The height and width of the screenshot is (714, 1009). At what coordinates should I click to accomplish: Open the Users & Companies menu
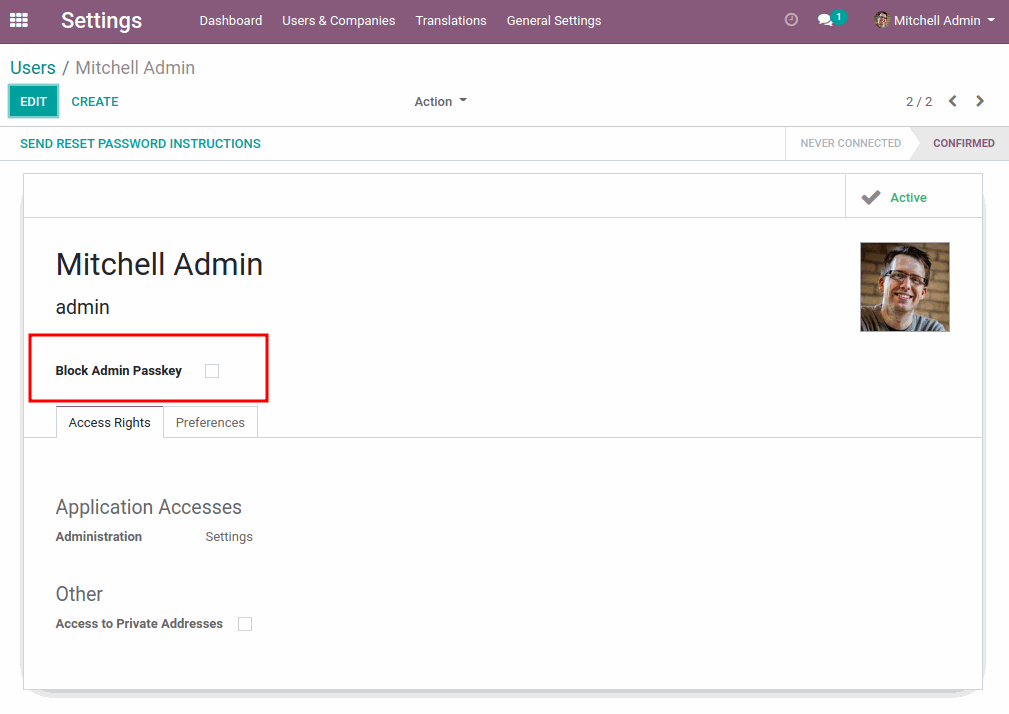pos(338,21)
